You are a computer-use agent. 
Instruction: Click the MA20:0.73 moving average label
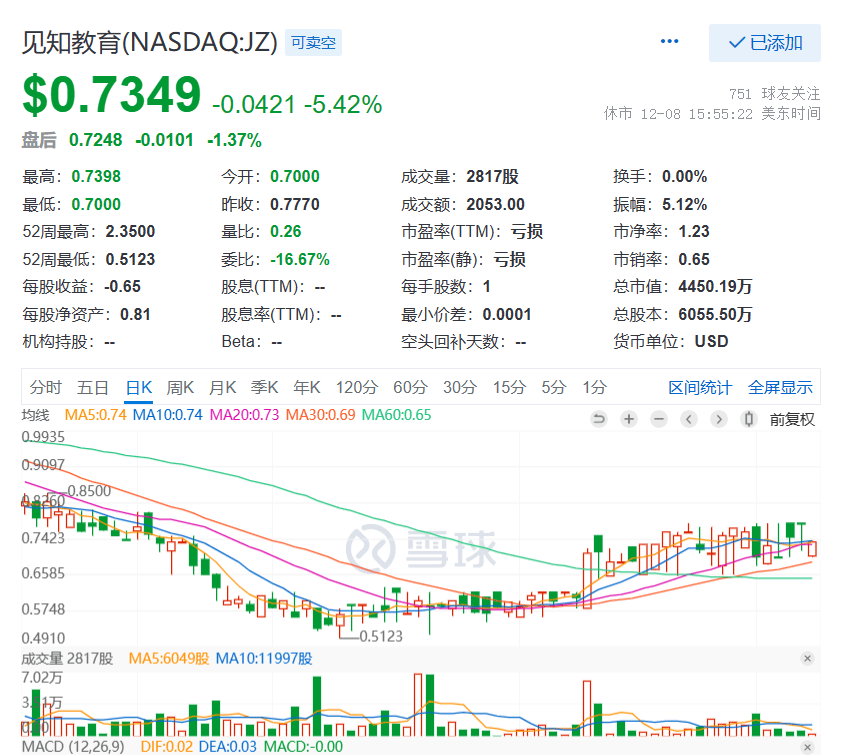[x=245, y=415]
